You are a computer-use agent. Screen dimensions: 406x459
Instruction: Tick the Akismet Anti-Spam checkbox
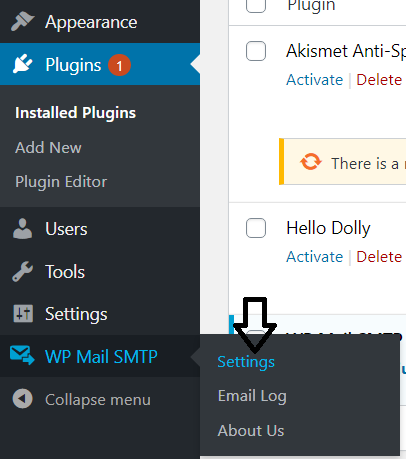point(256,51)
